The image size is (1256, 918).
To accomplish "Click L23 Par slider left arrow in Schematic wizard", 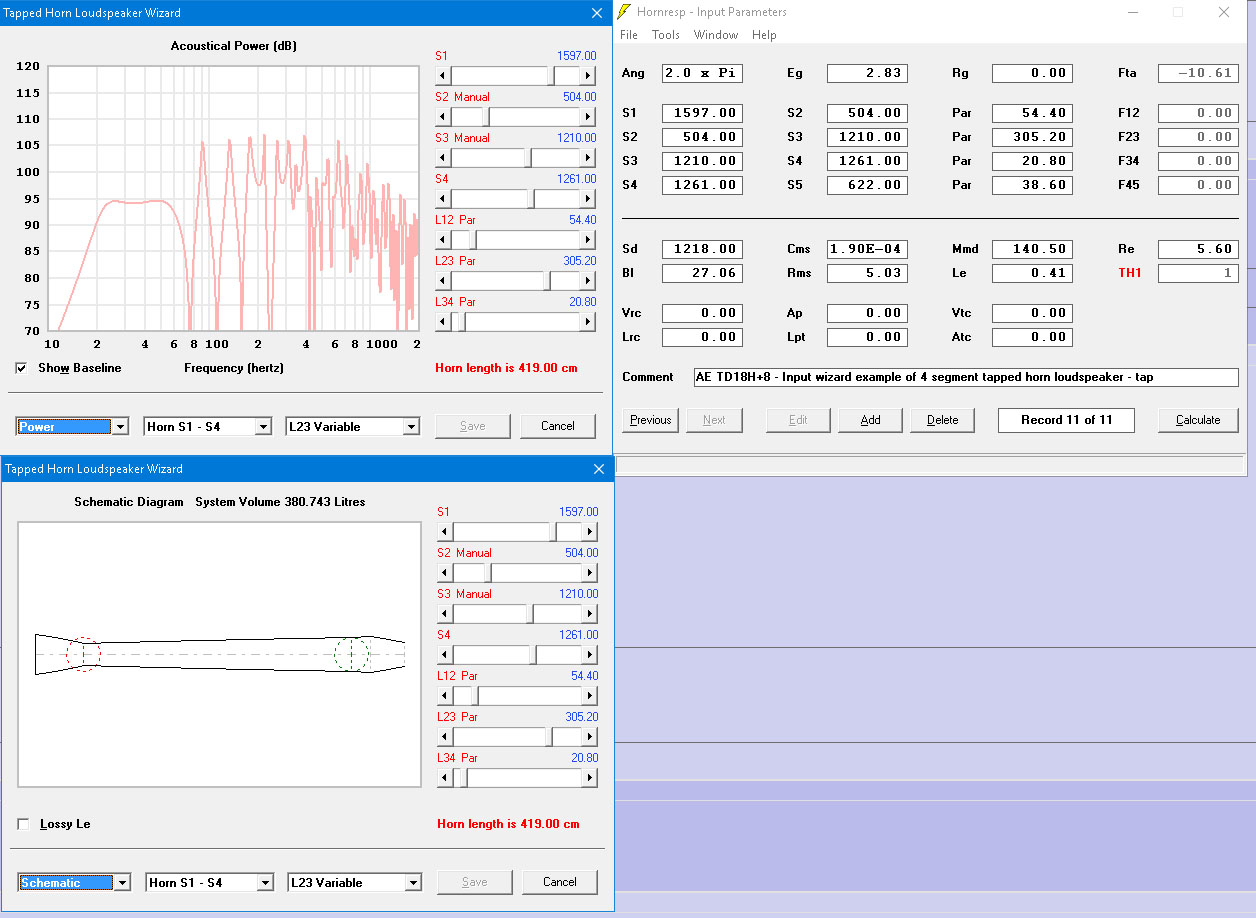I will point(445,737).
